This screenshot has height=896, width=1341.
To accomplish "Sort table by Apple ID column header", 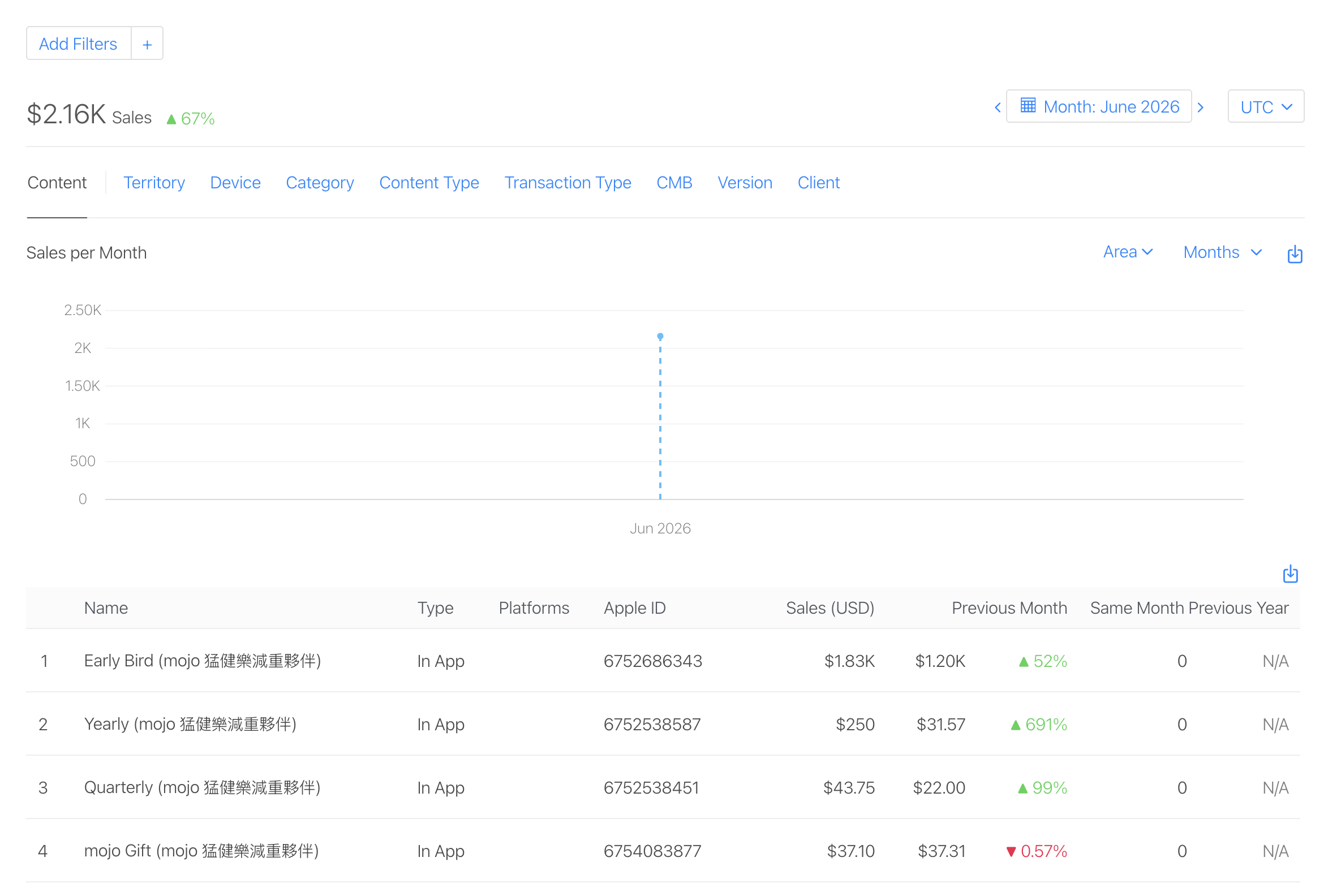I will click(x=634, y=608).
